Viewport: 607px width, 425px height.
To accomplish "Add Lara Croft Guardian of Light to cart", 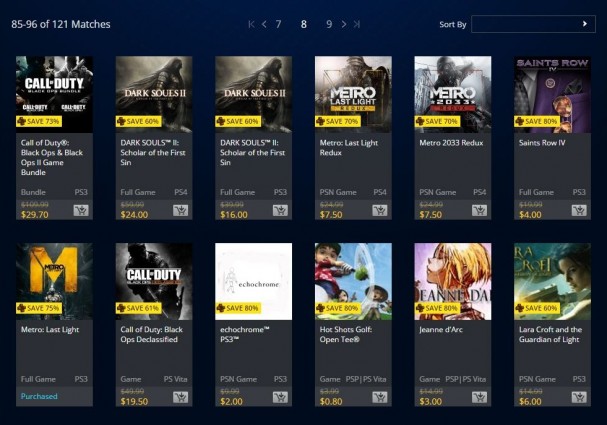I will point(579,397).
